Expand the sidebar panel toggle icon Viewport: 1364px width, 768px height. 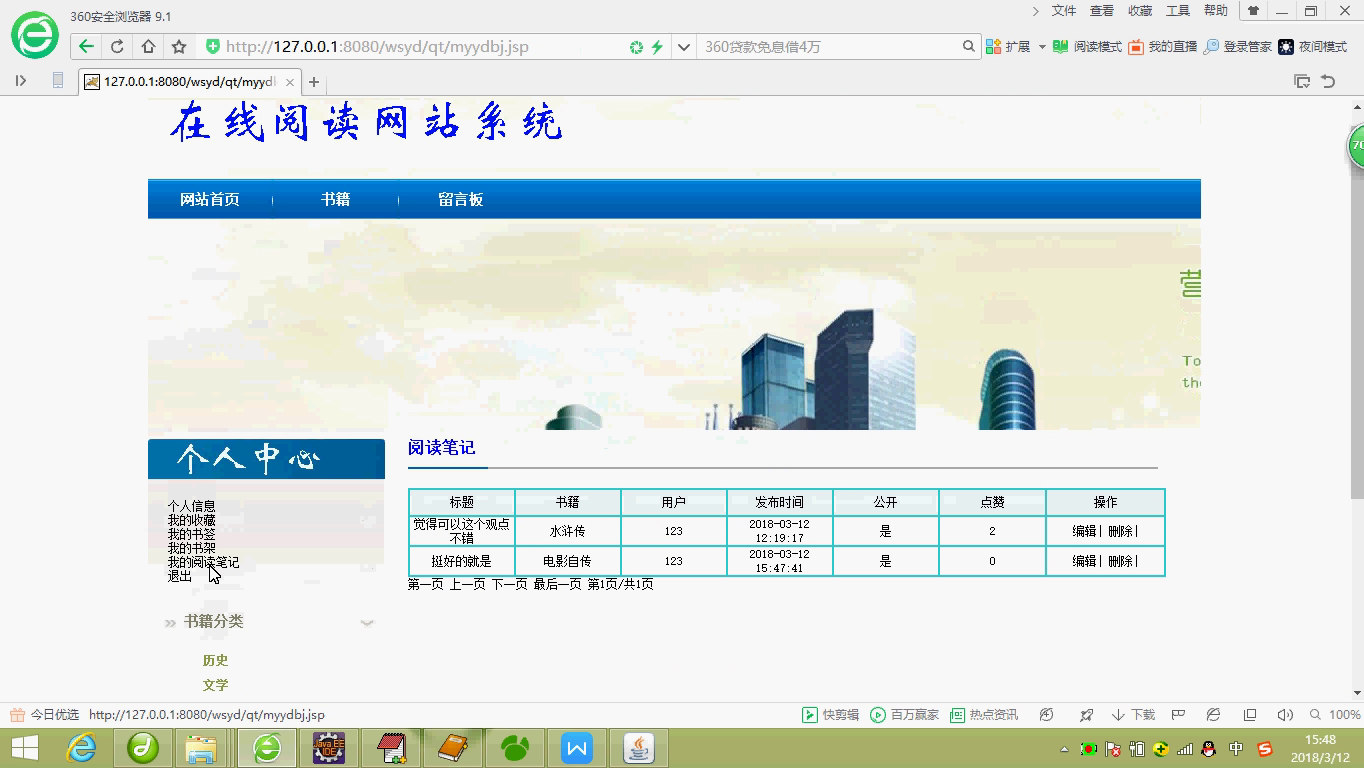coord(21,81)
